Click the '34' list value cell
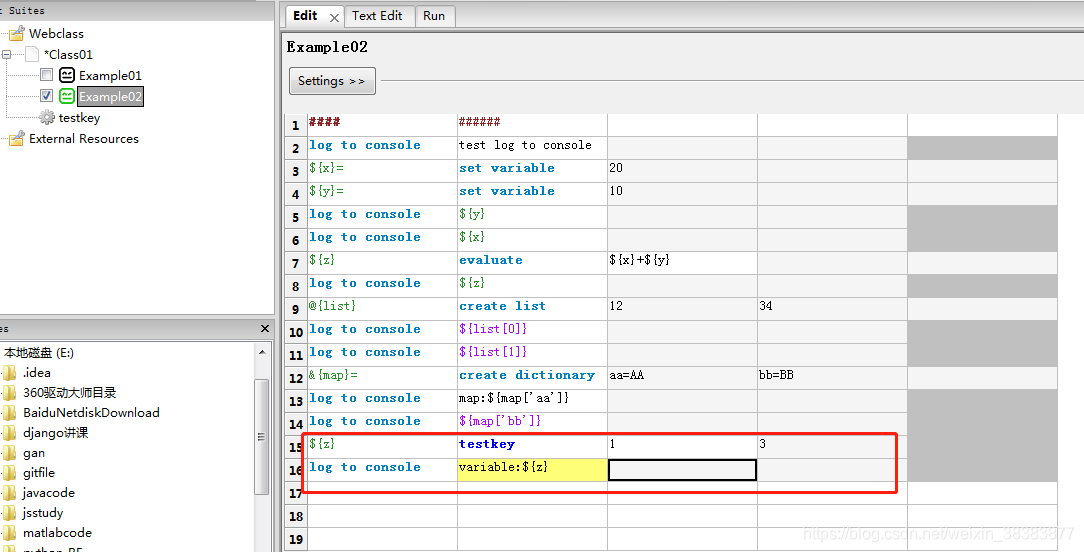Screen dimensions: 1084x552 (832, 309)
